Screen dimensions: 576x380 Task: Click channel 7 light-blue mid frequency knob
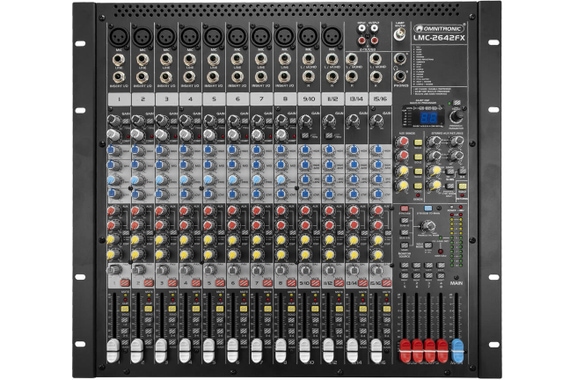point(257,180)
